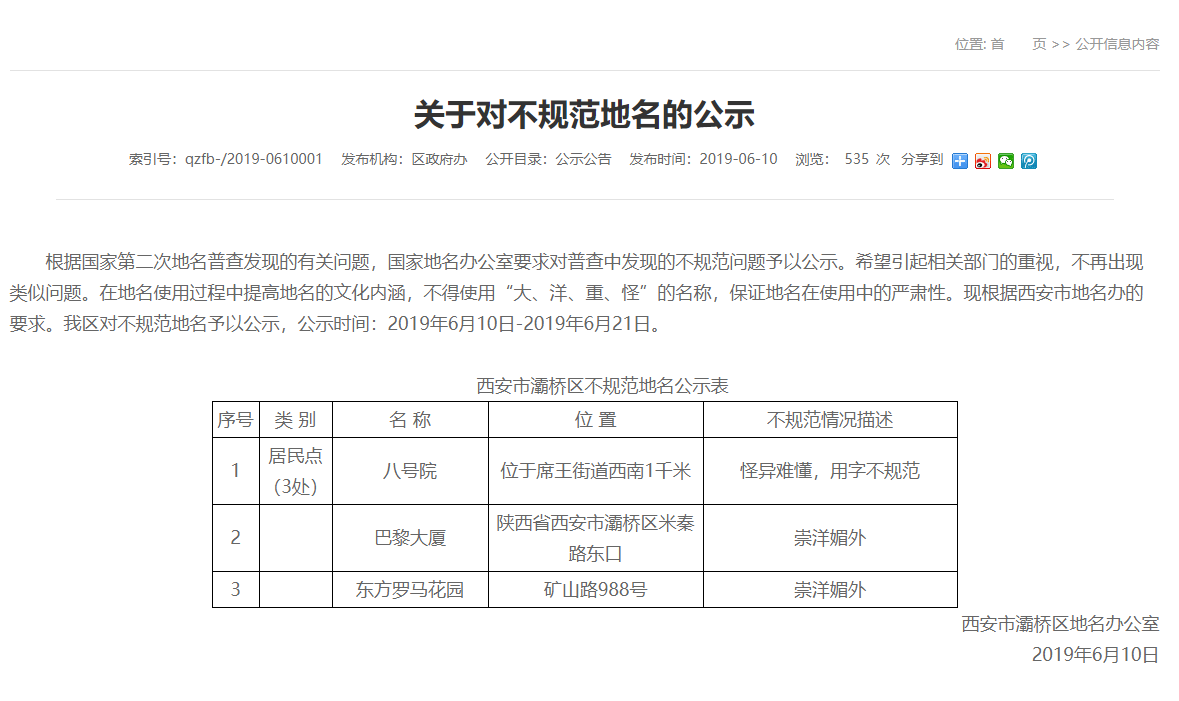Share the notice via the Sina Weibo icon

pos(982,161)
